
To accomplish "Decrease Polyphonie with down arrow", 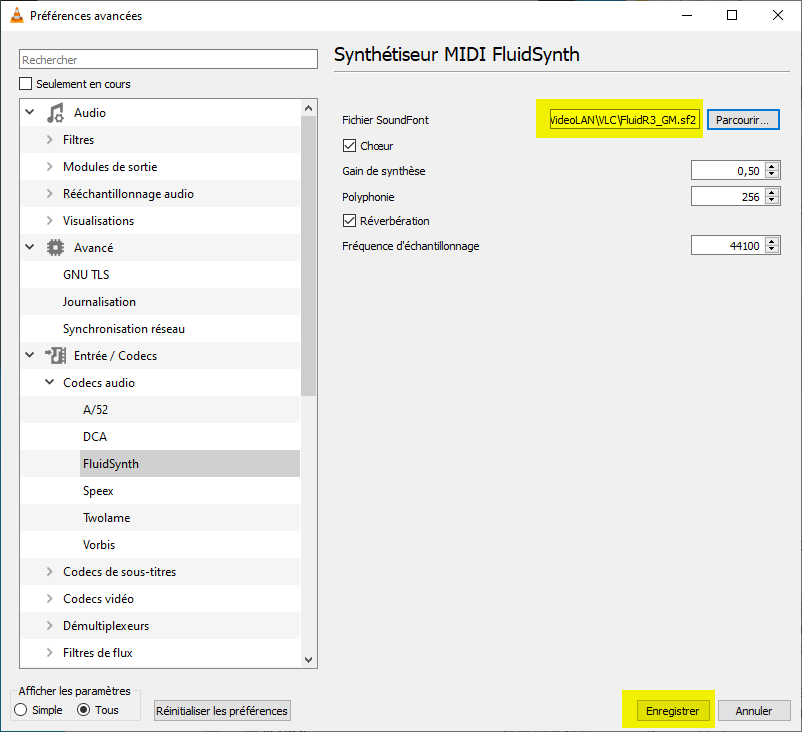I will click(772, 201).
